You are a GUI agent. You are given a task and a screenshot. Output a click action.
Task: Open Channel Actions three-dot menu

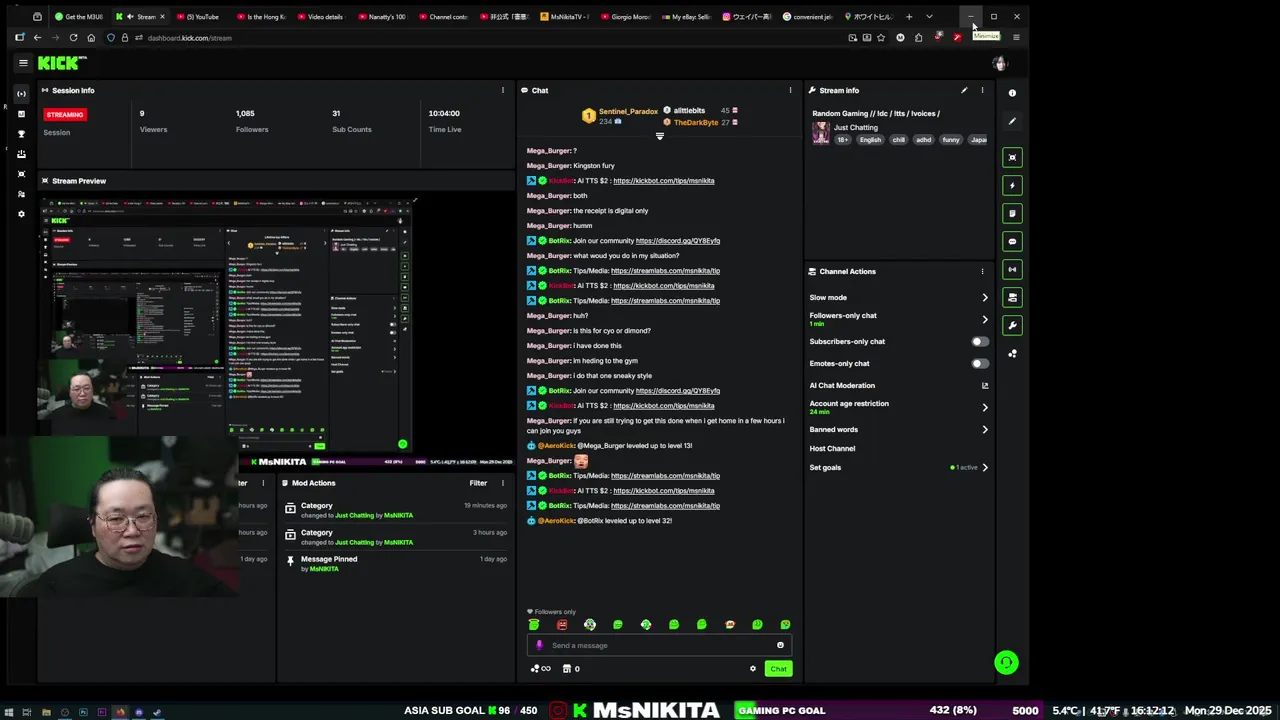(x=982, y=271)
